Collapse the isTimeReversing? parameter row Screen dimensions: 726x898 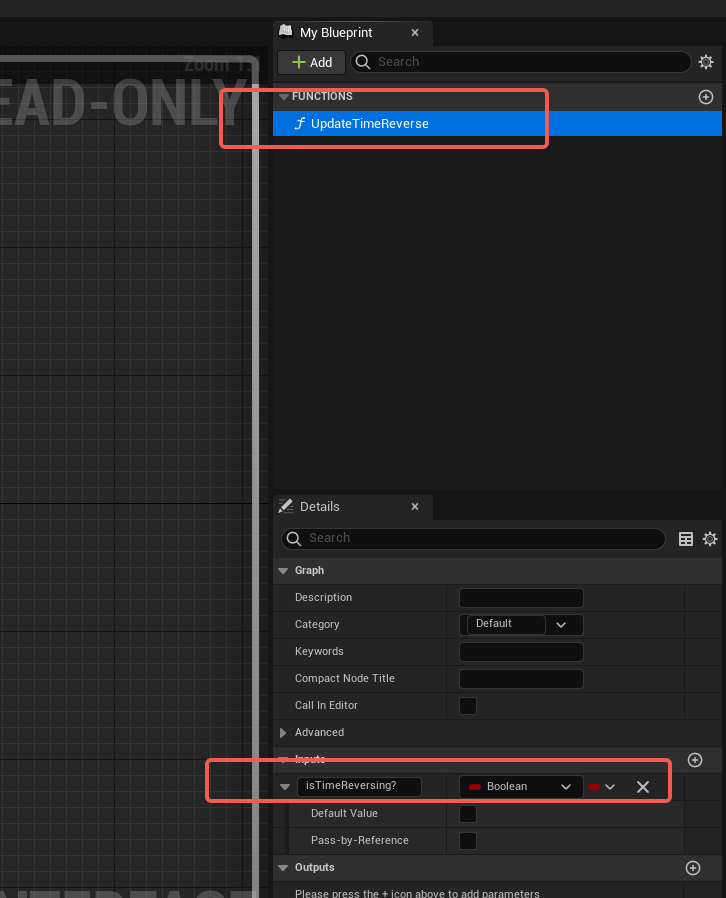[x=285, y=787]
